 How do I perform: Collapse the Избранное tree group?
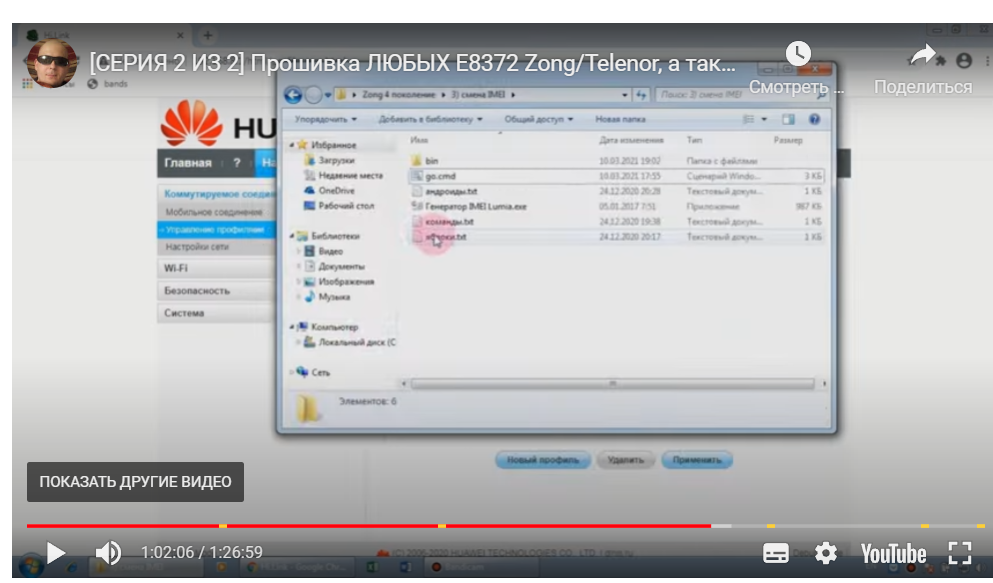[x=292, y=145]
